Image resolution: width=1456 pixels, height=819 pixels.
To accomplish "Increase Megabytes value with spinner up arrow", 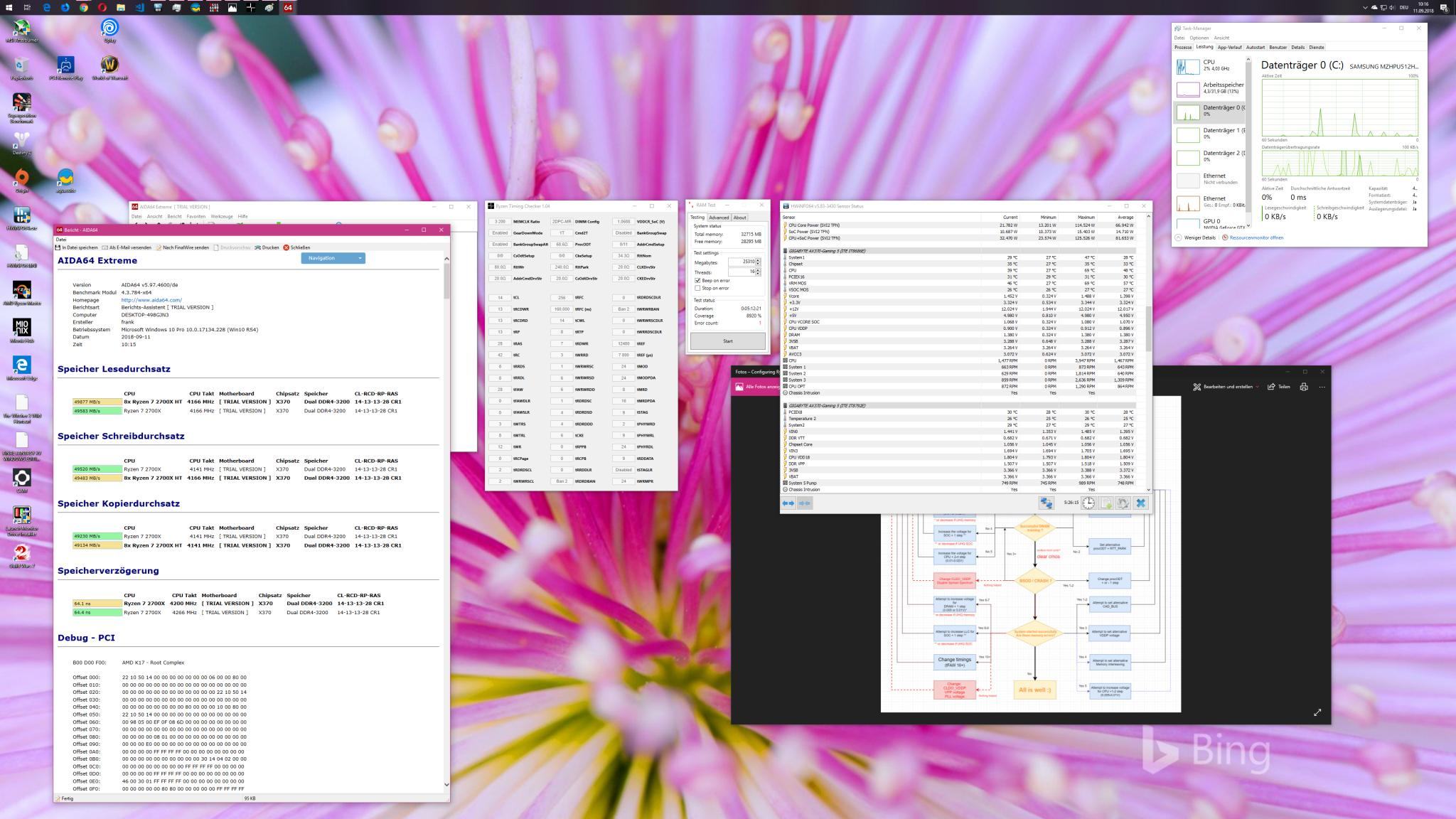I will [x=758, y=260].
